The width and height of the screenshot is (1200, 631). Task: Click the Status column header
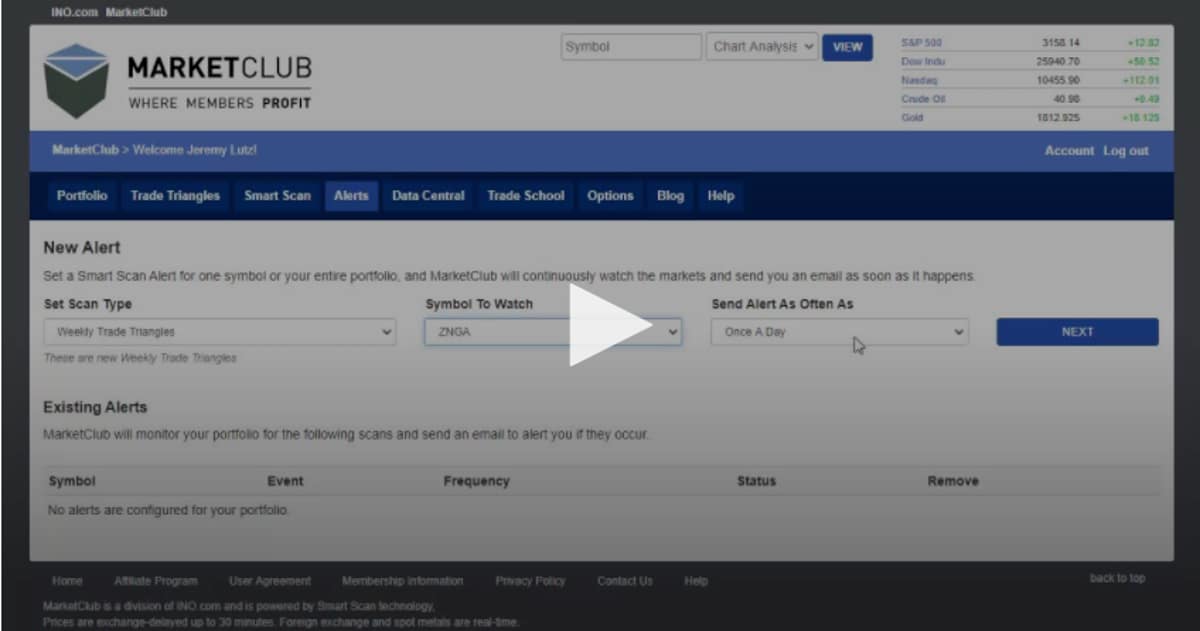pyautogui.click(x=756, y=481)
